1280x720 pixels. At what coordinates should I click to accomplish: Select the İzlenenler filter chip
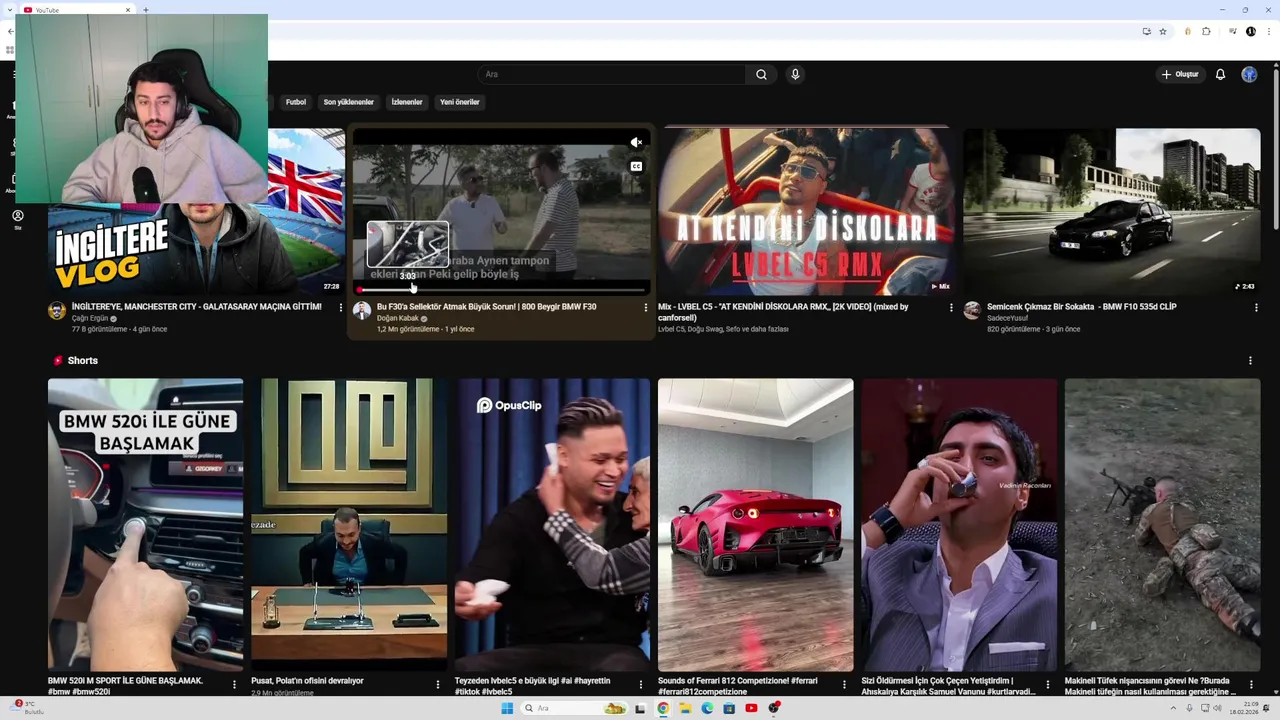coord(407,102)
